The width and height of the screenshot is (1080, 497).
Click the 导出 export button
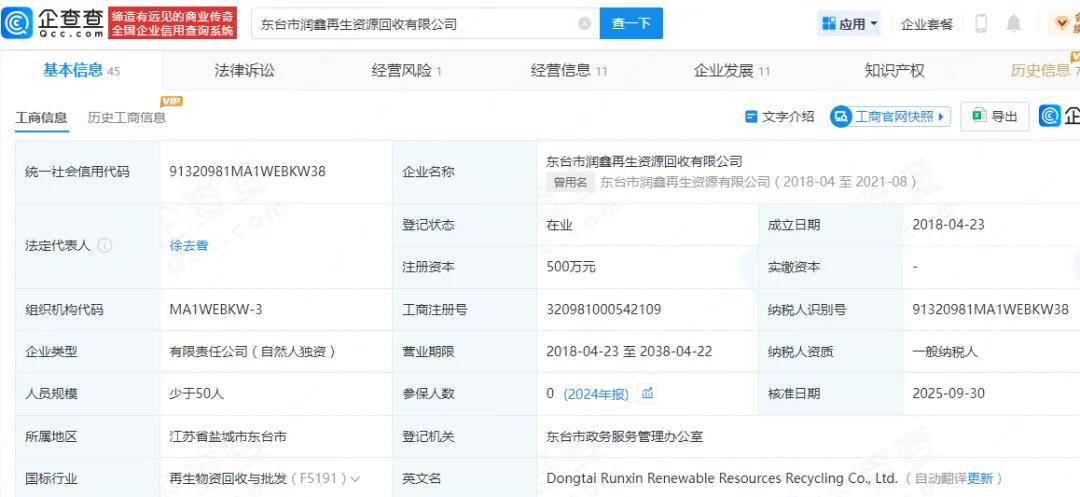[994, 117]
